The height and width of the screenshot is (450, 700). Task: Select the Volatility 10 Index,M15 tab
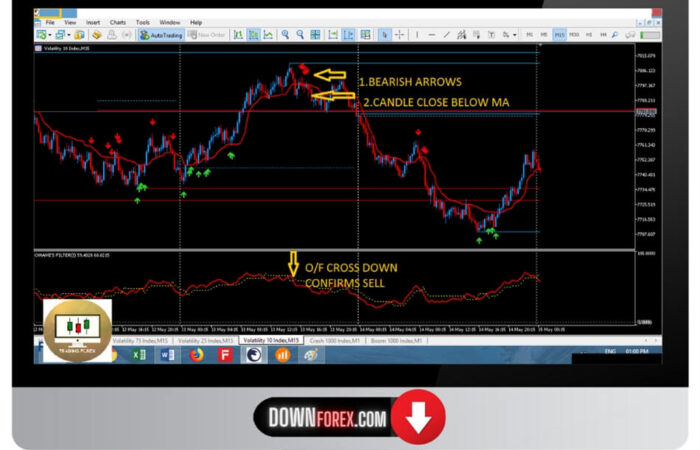point(271,340)
